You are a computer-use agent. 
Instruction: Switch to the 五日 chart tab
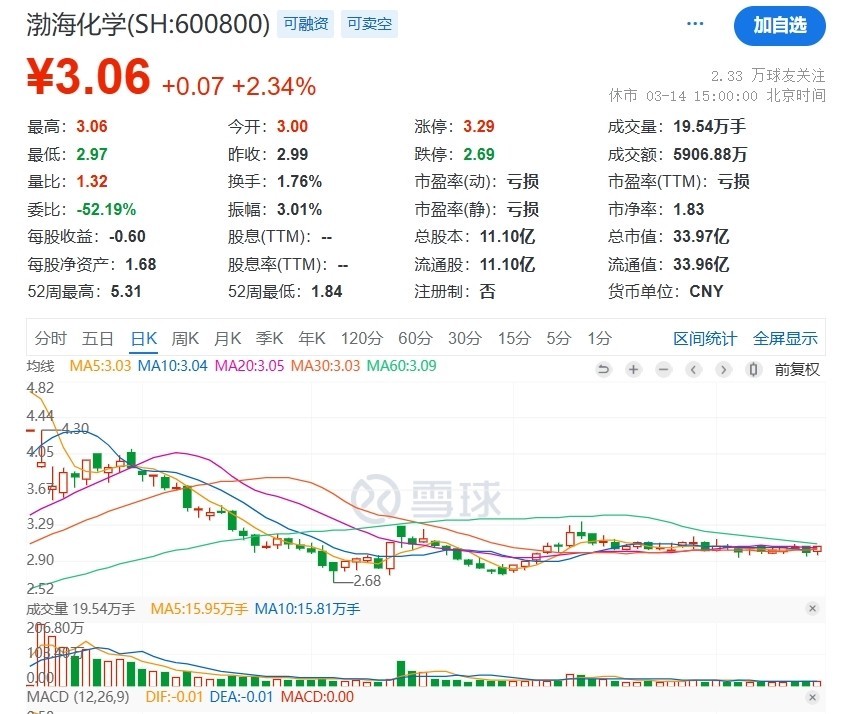(97, 339)
